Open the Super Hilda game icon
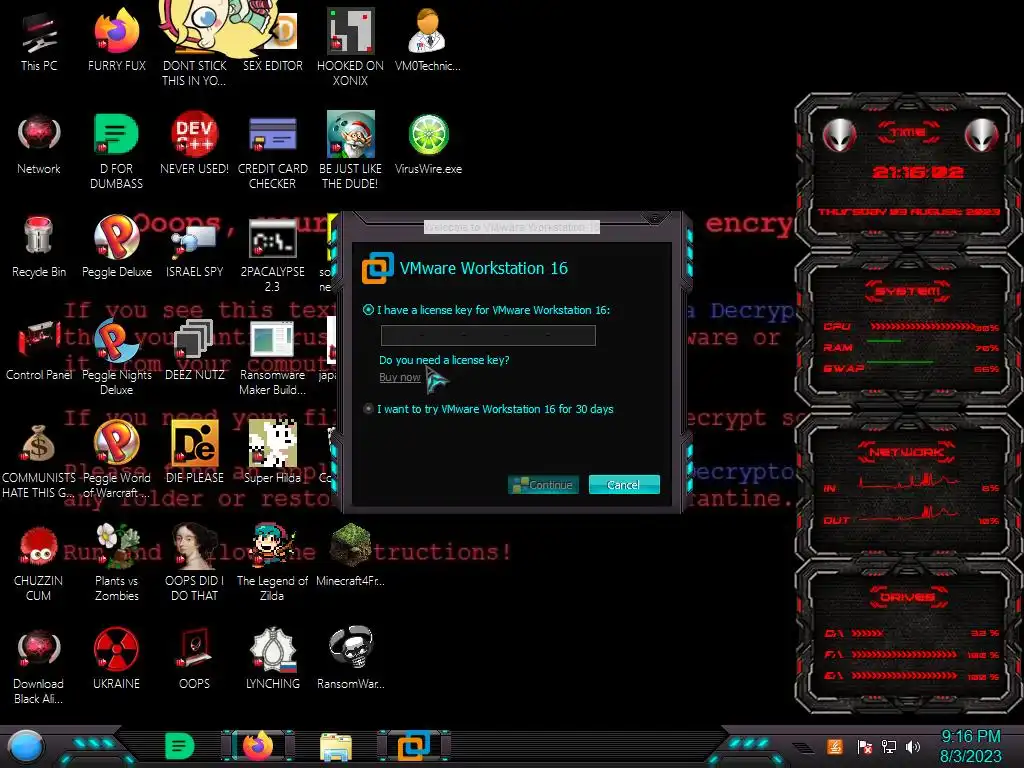This screenshot has width=1024, height=768. (x=272, y=454)
